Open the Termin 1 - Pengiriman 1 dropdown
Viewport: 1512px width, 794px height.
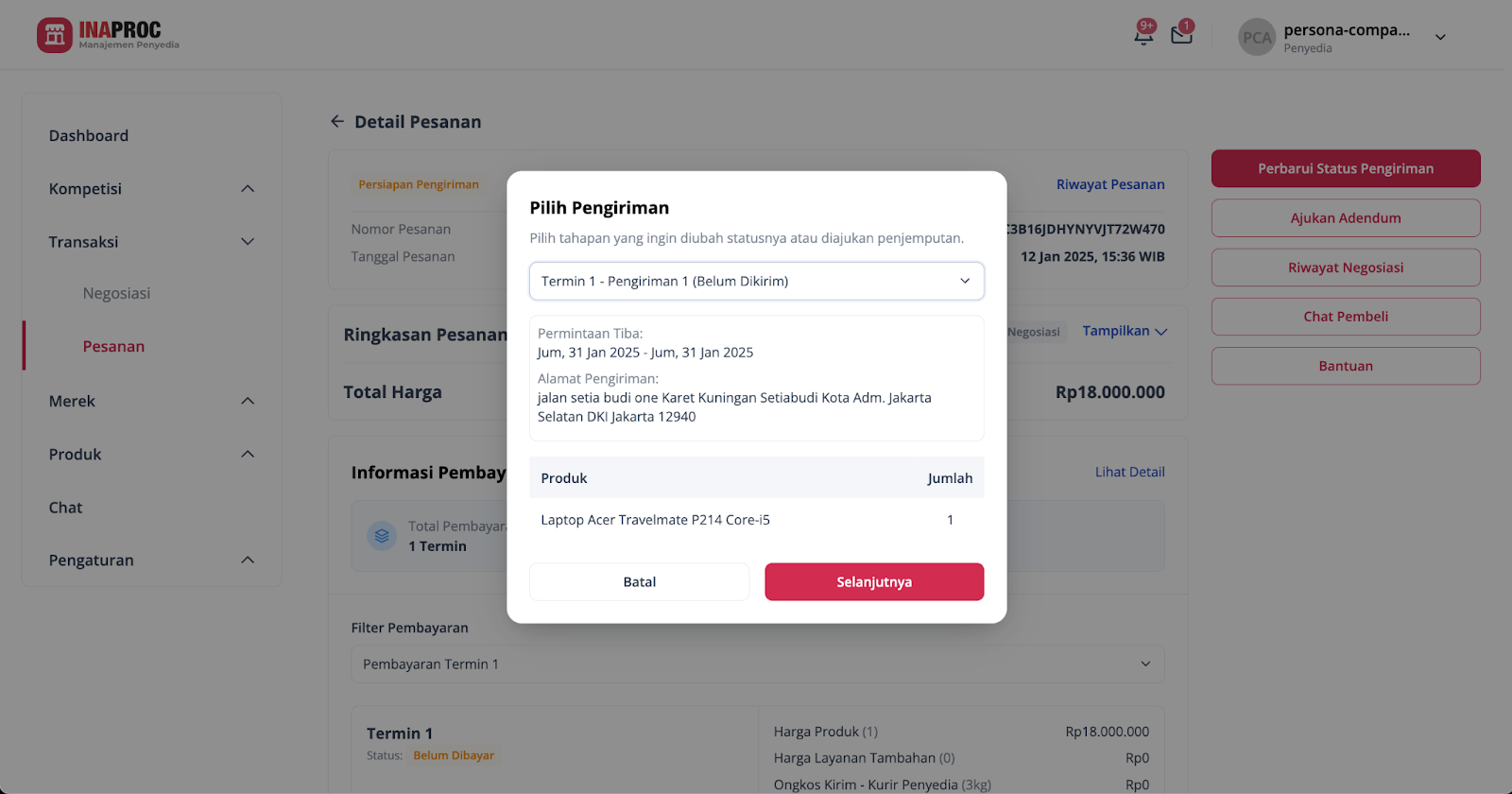[756, 281]
